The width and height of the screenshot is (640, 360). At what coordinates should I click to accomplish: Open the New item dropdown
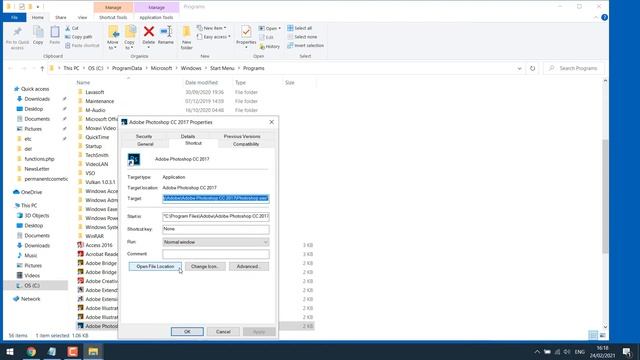pyautogui.click(x=211, y=28)
